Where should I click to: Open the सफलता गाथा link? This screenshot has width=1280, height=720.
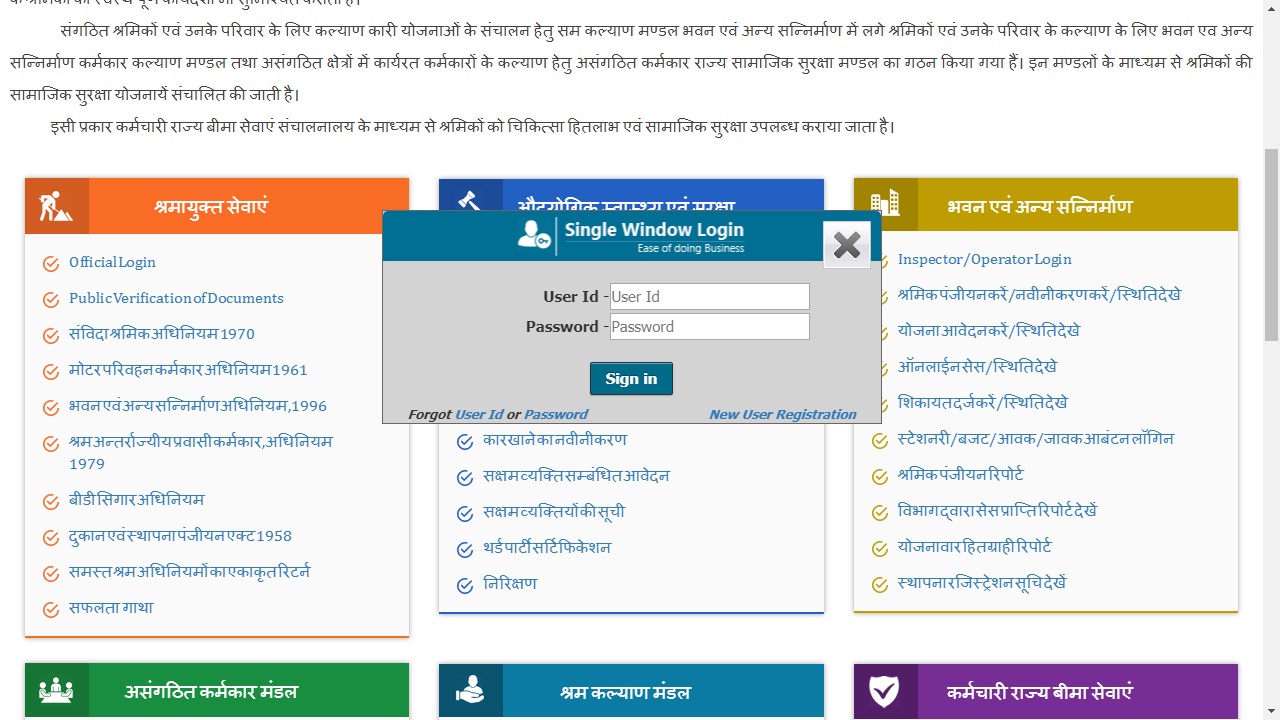111,608
